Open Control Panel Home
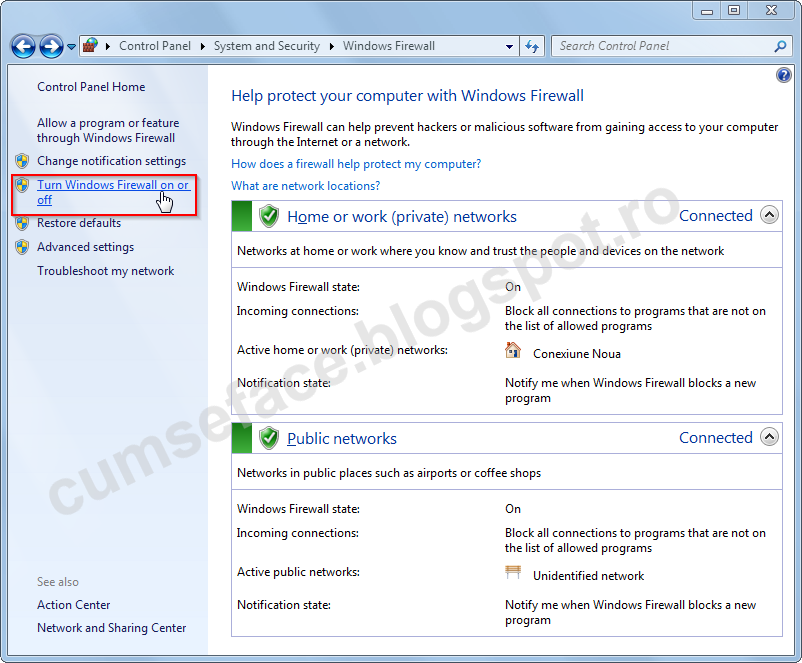 click(x=91, y=87)
